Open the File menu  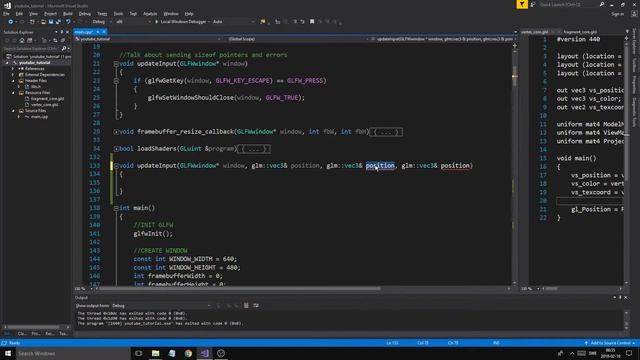(x=6, y=13)
